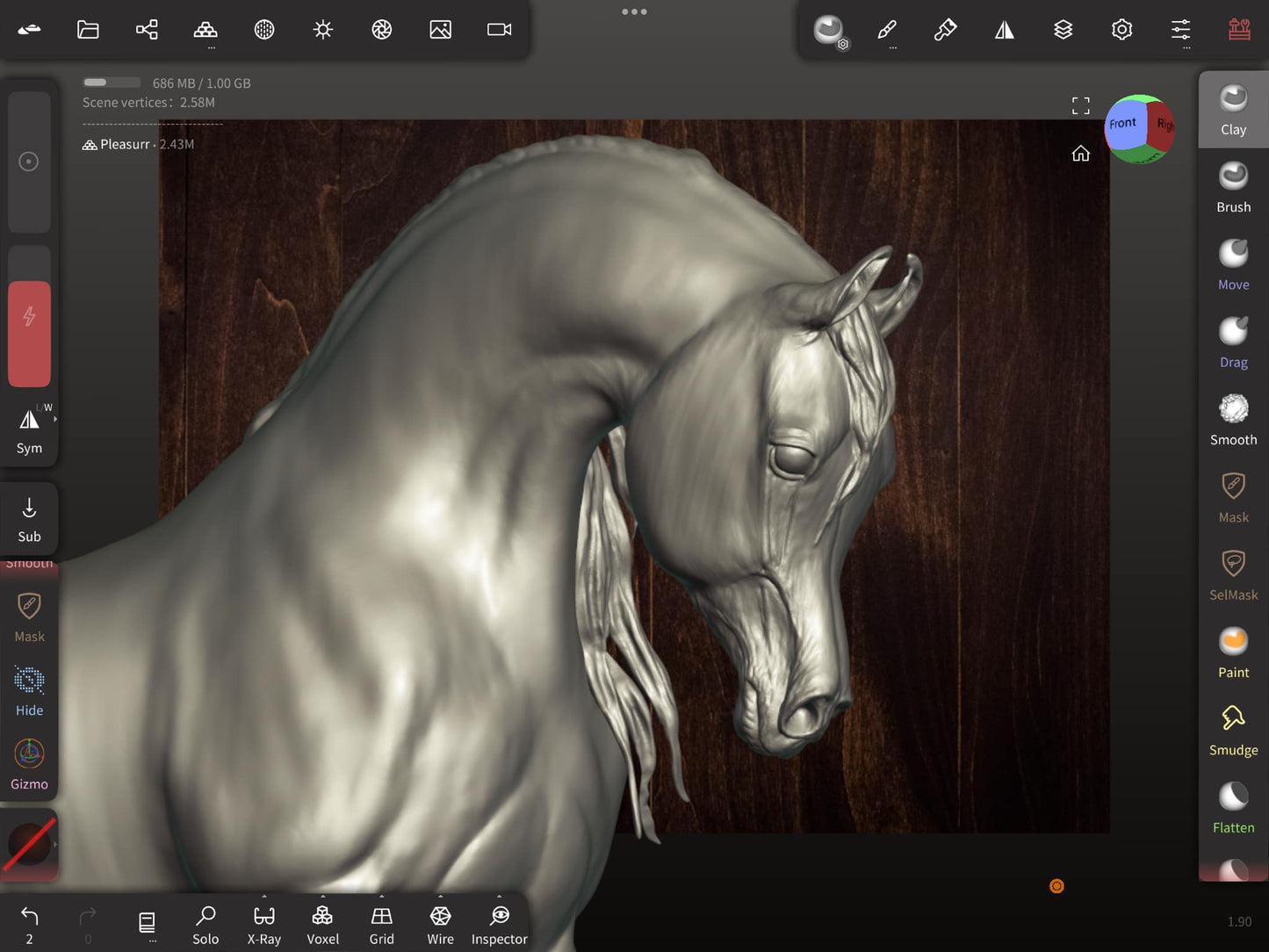
Task: Open the Topology menu
Action: tap(205, 30)
